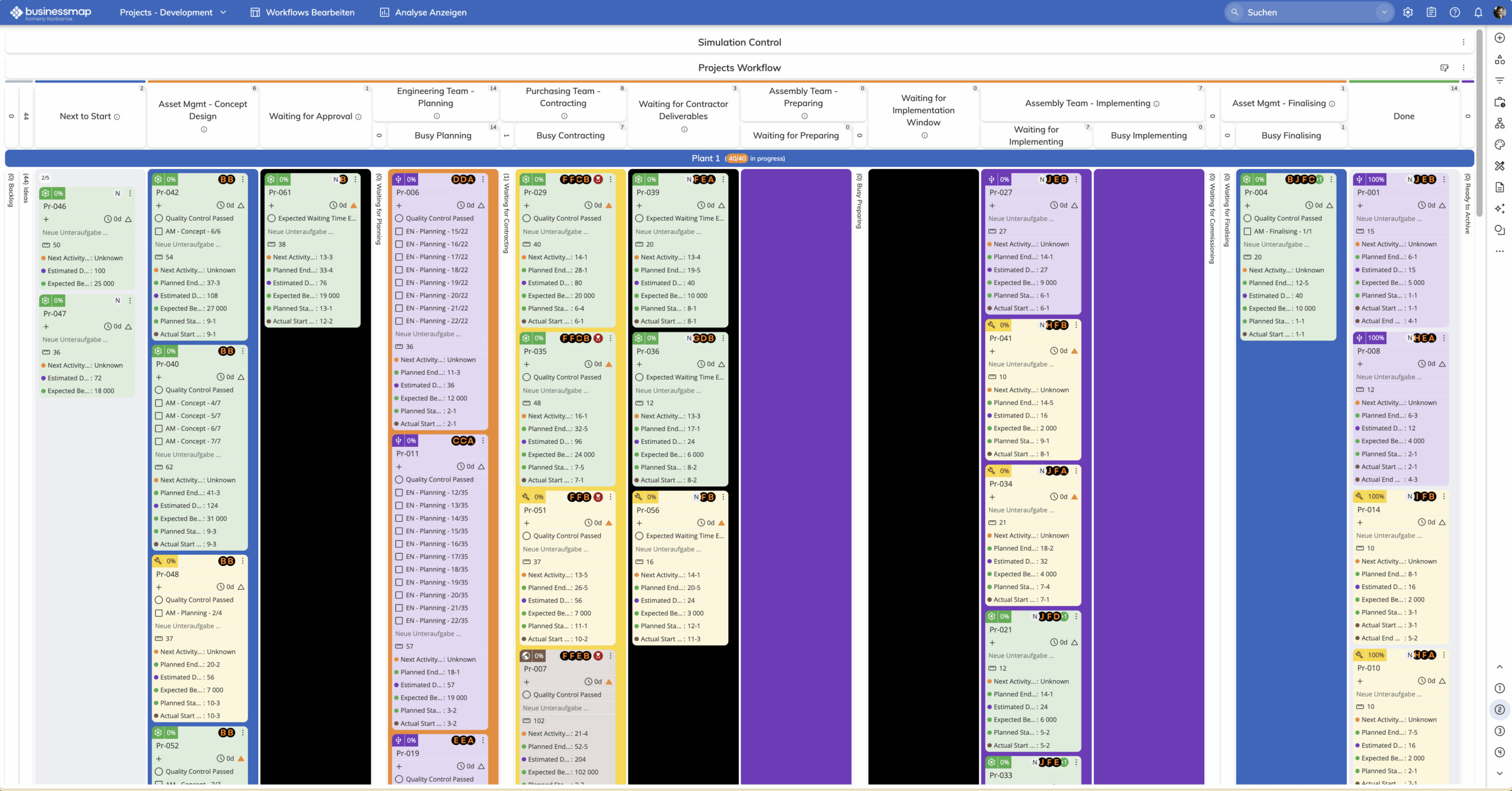Open the briefcase clock icon in sidebar
The image size is (1512, 791).
point(1500,102)
